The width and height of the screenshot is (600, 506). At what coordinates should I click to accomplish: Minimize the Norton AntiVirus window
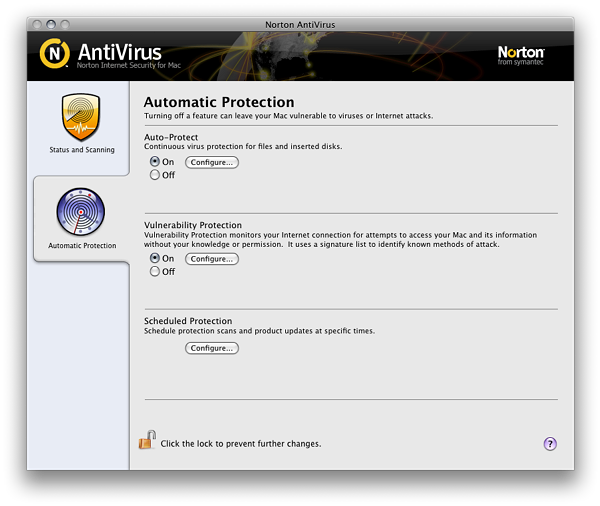52,23
